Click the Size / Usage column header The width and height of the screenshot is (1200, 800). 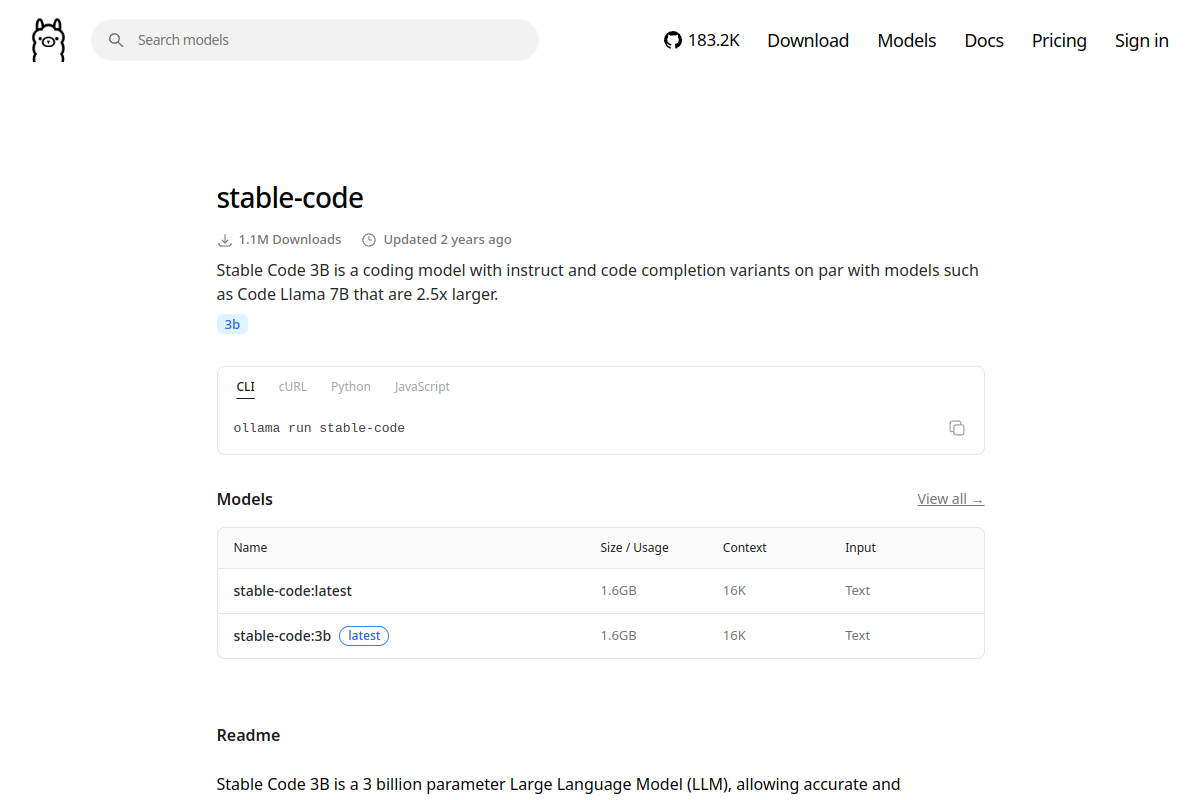click(x=634, y=548)
